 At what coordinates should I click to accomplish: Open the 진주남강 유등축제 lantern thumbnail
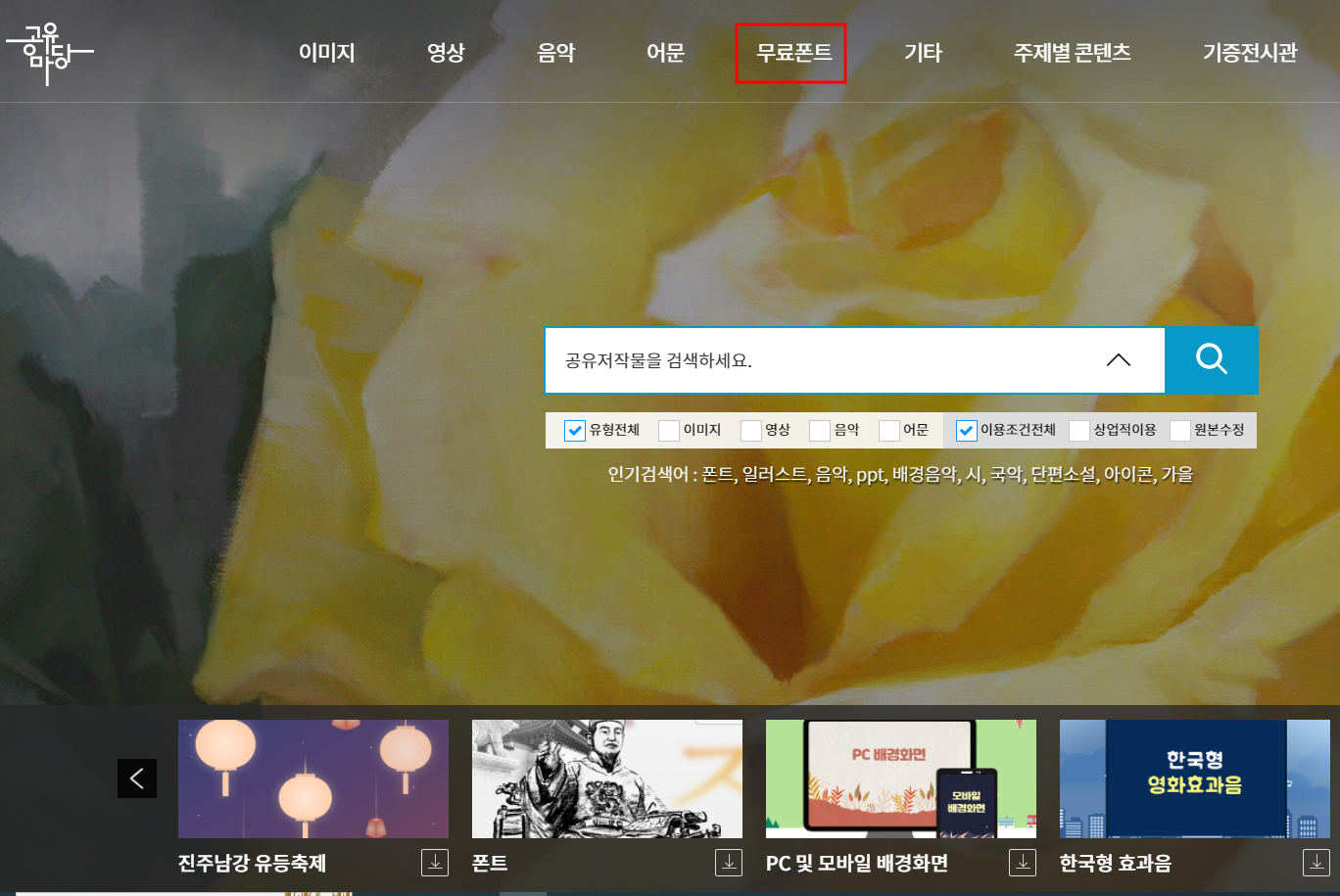click(313, 778)
